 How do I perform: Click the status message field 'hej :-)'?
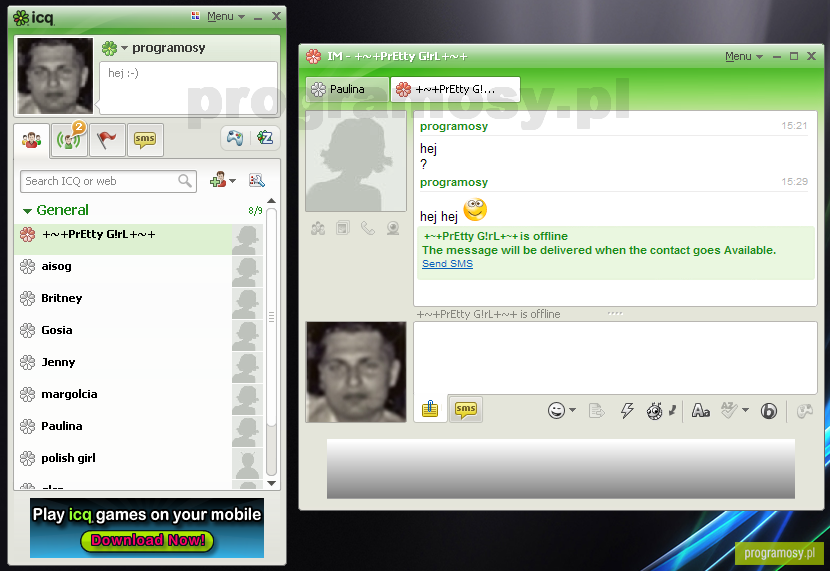tap(188, 87)
